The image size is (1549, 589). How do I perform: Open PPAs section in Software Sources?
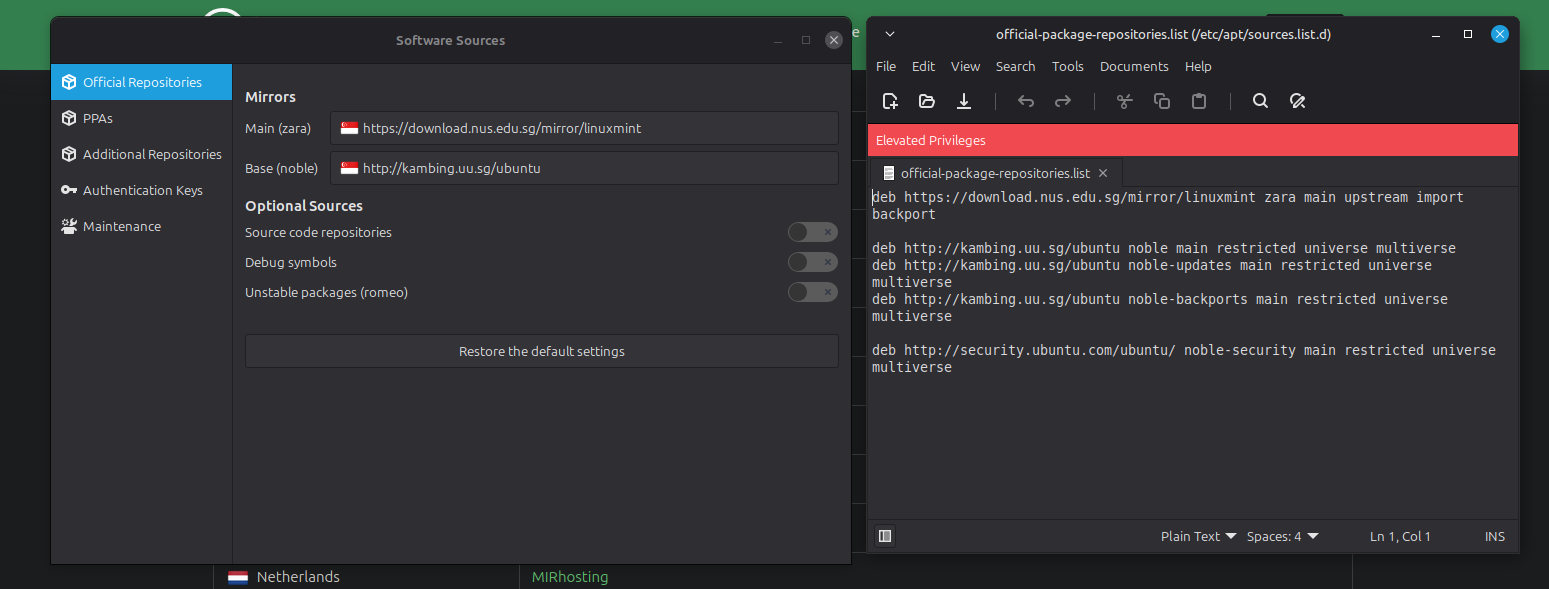tap(141, 118)
